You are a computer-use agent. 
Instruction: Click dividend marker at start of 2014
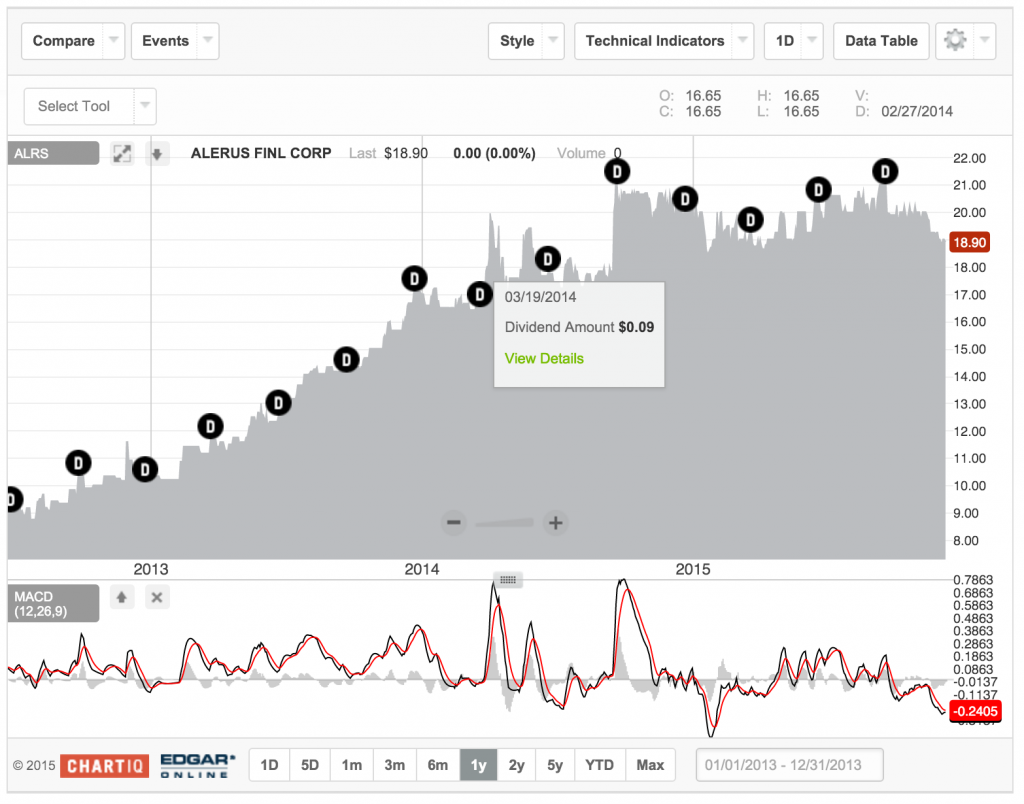pos(415,279)
